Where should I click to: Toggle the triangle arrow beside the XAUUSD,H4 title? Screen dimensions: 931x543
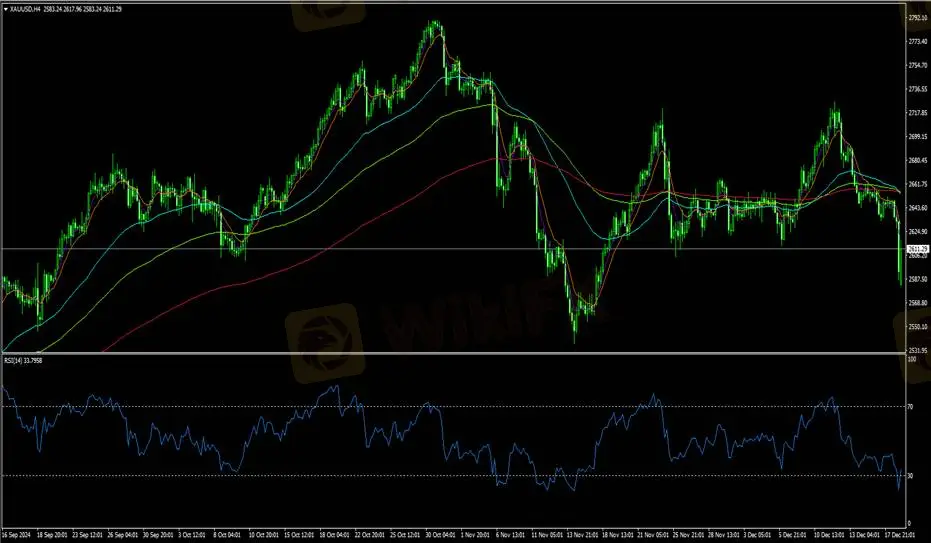click(x=6, y=9)
